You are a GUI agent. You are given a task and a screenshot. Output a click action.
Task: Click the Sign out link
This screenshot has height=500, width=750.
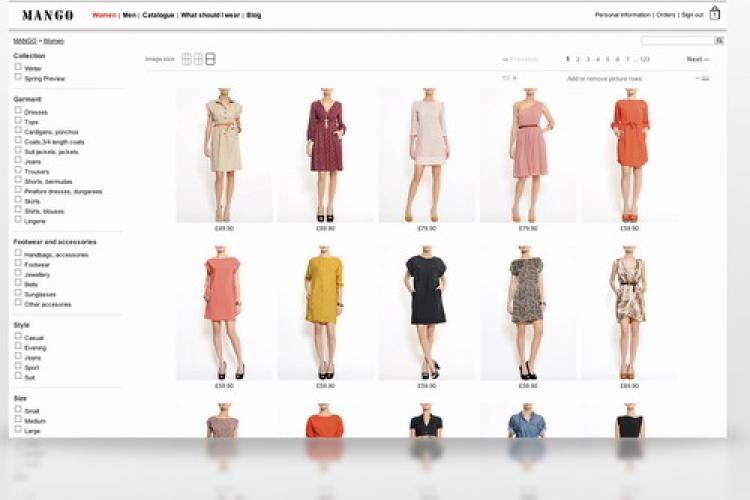pos(692,15)
